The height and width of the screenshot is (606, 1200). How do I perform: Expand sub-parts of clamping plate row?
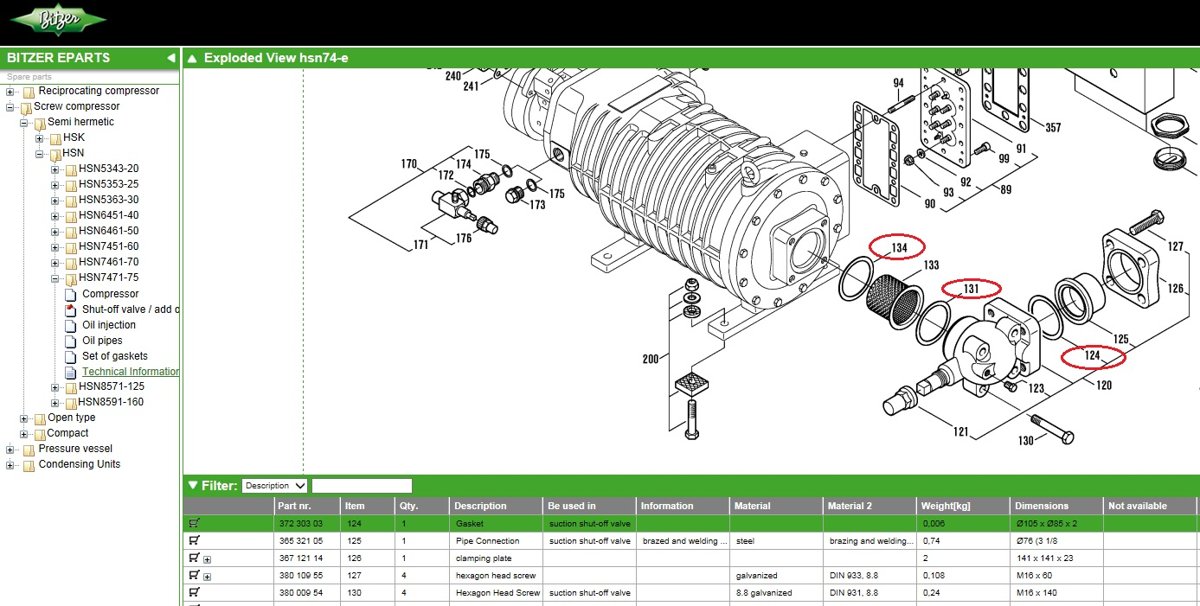tap(207, 559)
